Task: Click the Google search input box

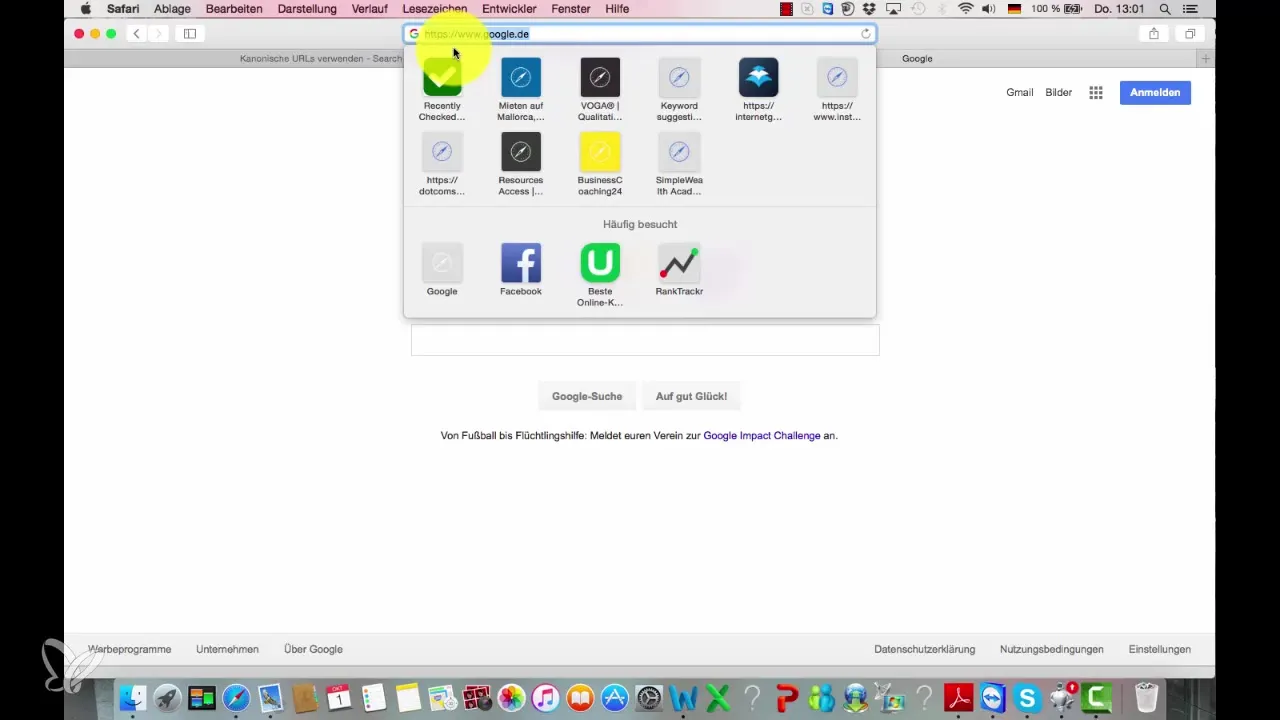Action: coord(645,340)
